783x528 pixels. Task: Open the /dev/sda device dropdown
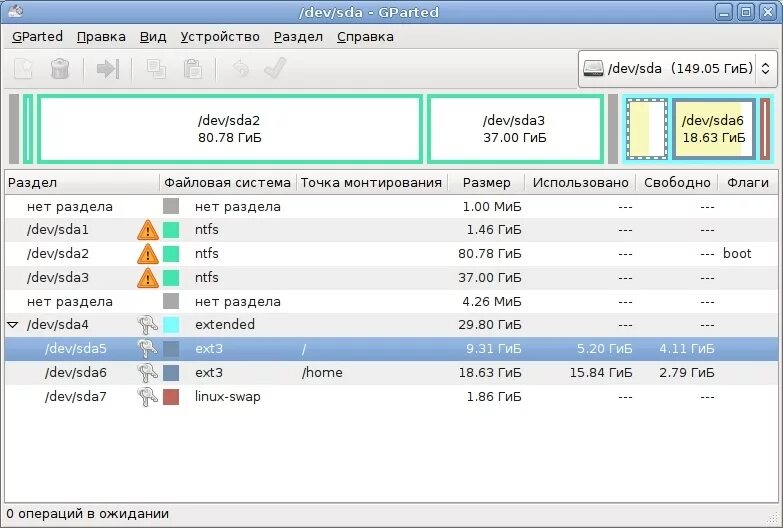(677, 68)
